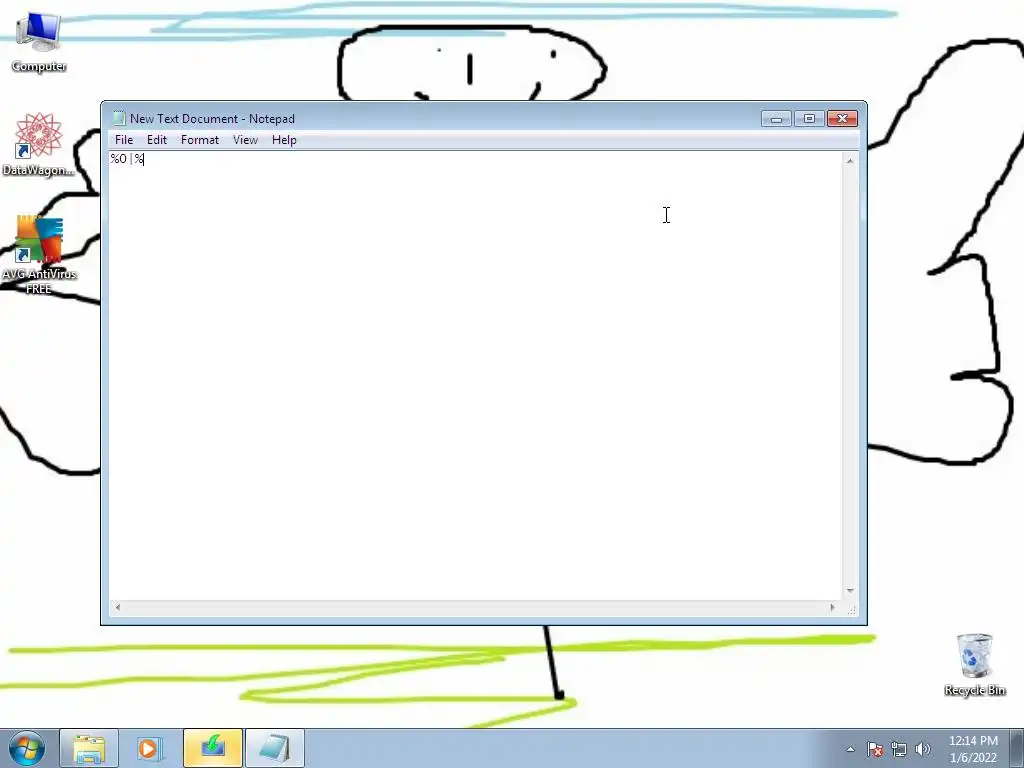Open the Windows Start menu
This screenshot has height=768, width=1024.
27,748
